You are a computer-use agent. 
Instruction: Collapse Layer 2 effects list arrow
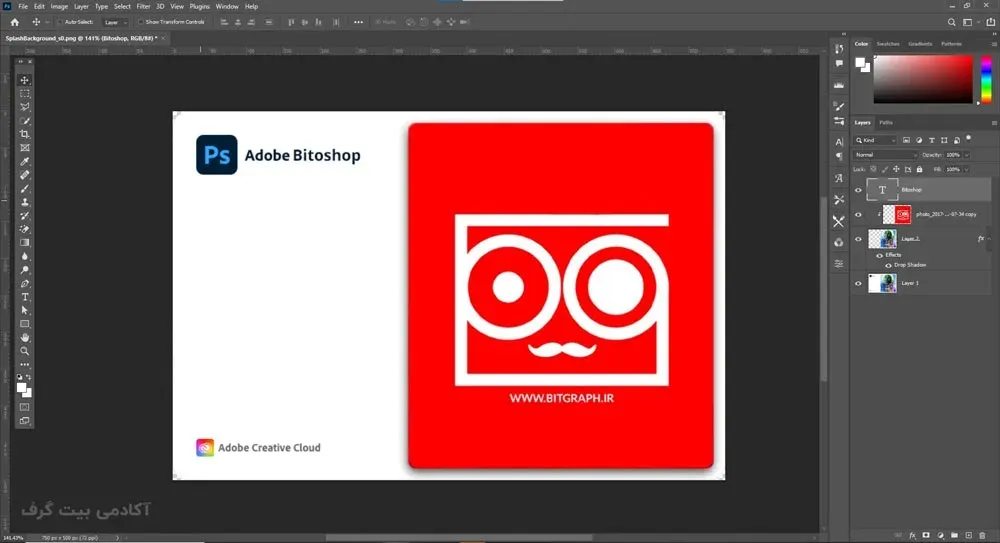click(x=989, y=239)
